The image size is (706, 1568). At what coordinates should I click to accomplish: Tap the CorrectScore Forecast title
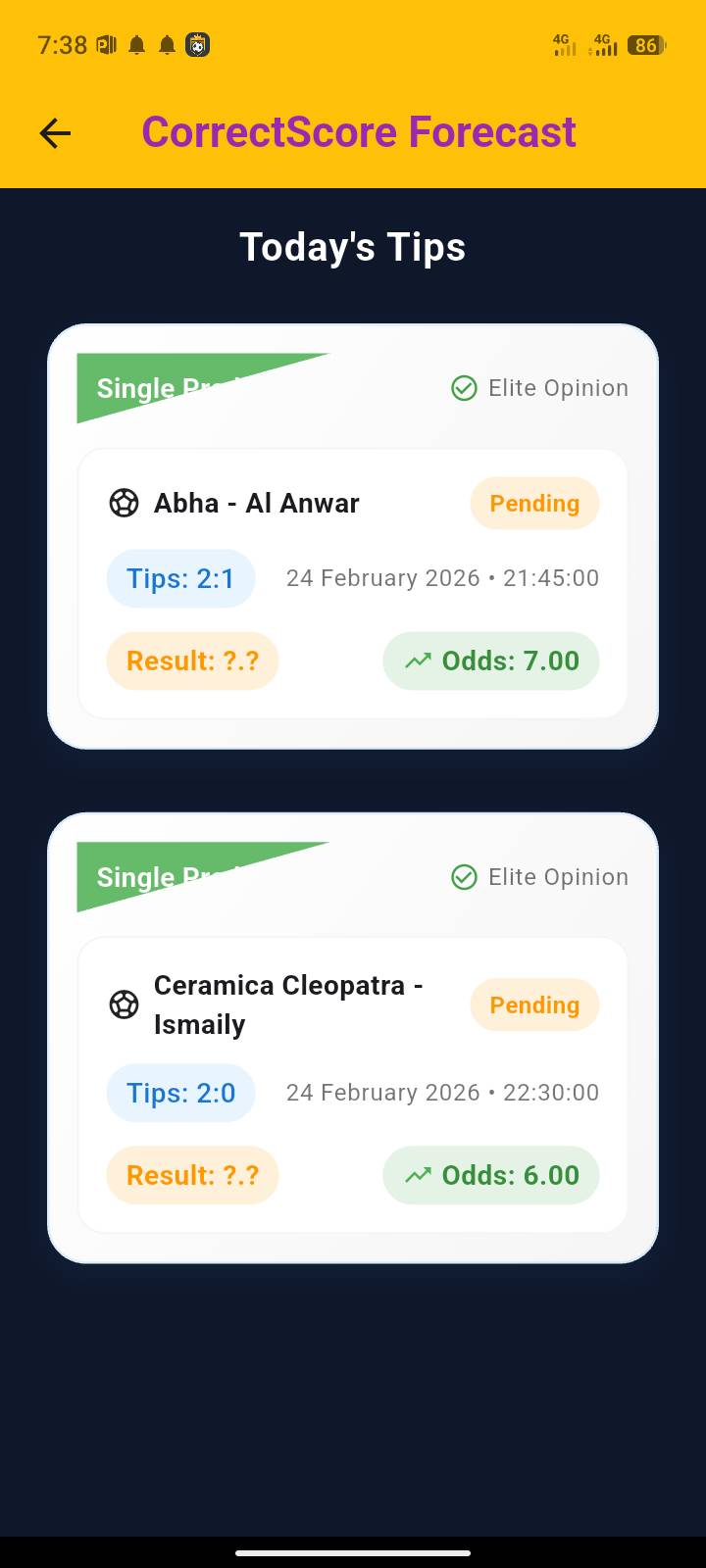point(359,132)
